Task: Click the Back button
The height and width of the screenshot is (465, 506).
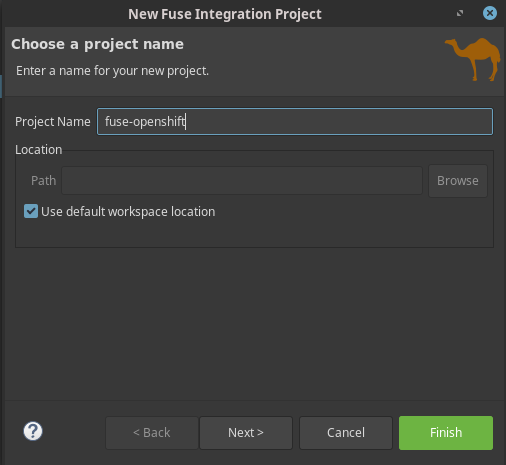Action: tap(152, 433)
